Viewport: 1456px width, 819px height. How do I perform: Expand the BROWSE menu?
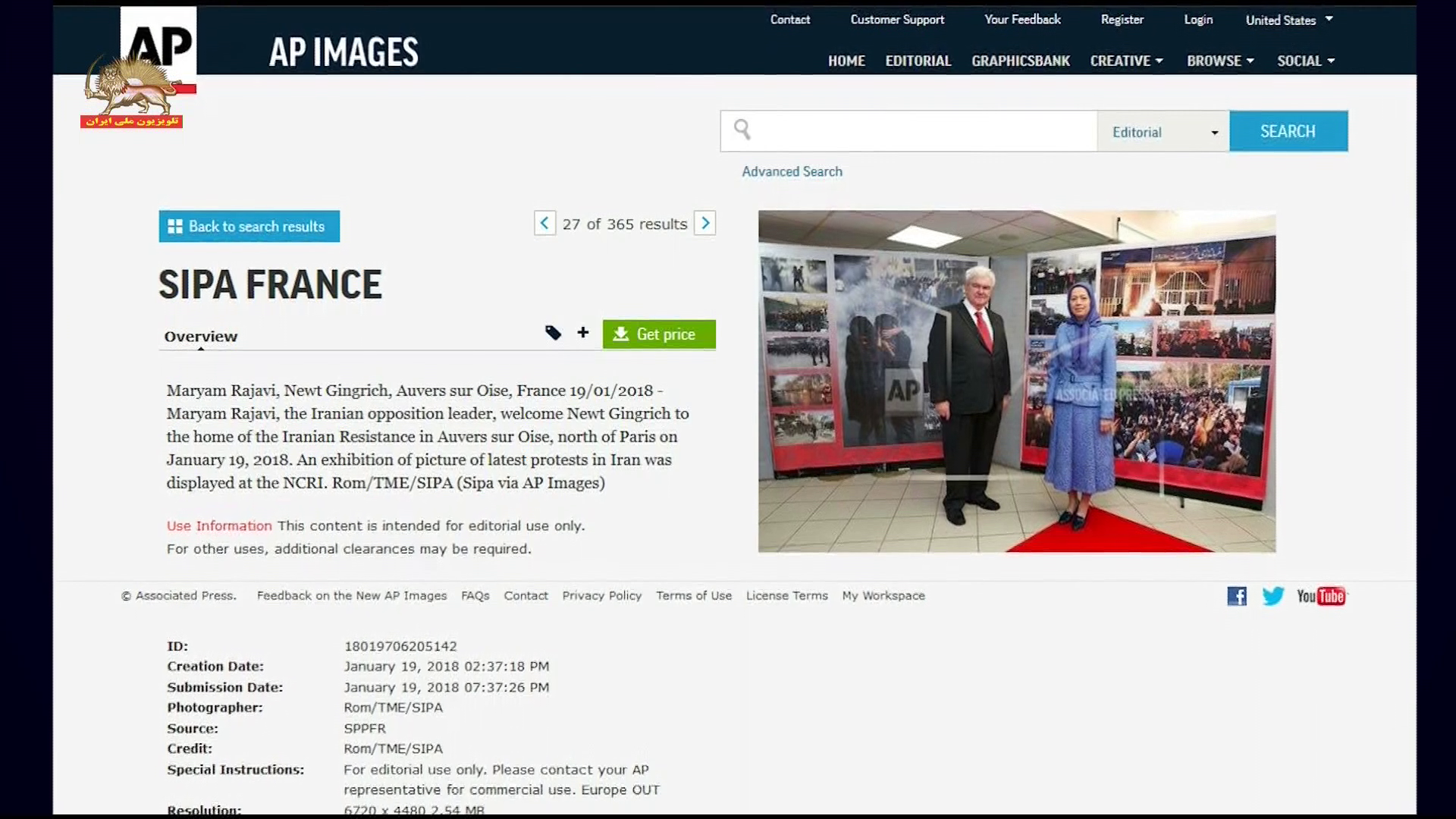coord(1220,61)
